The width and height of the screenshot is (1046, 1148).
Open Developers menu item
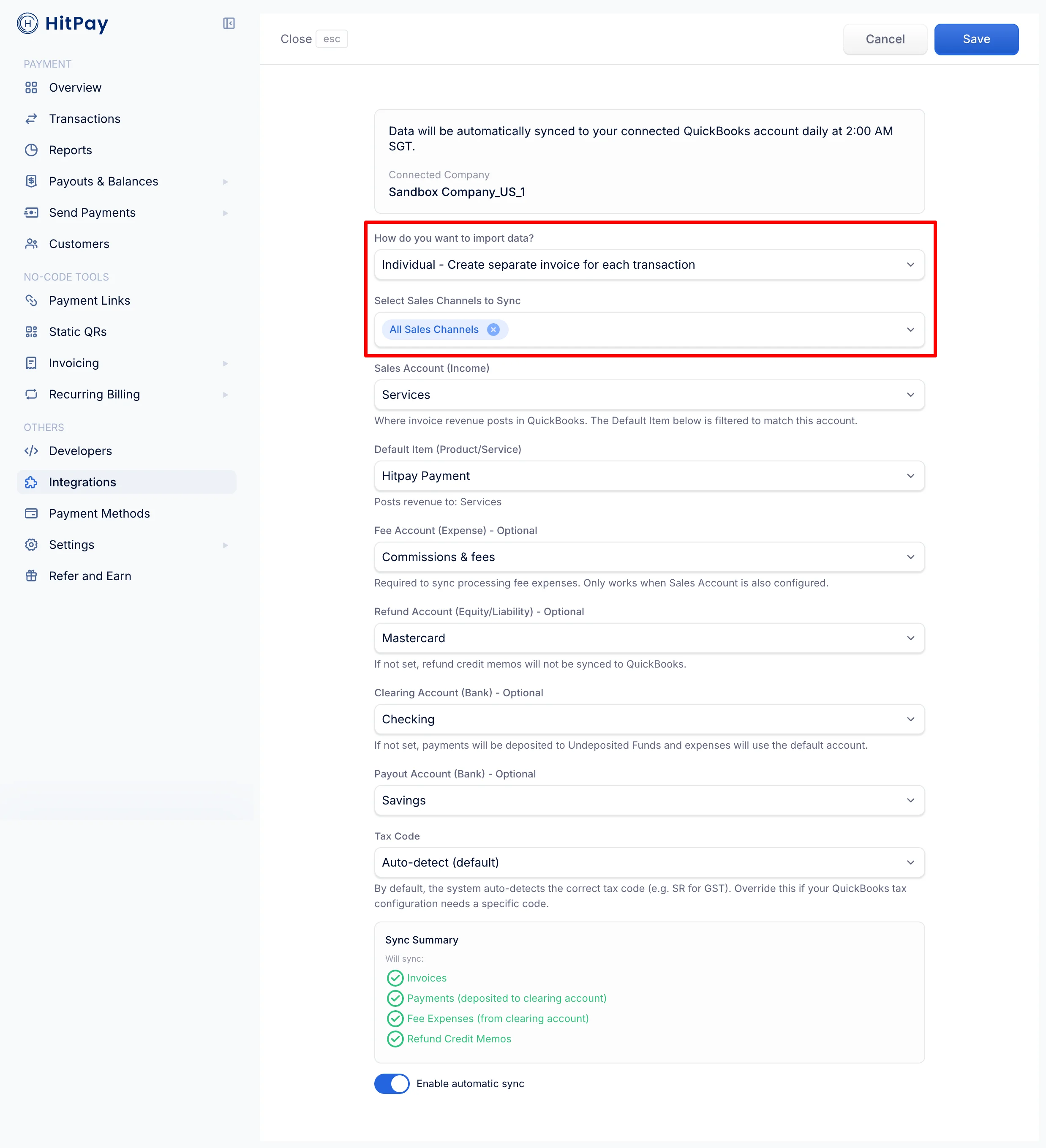click(126, 451)
